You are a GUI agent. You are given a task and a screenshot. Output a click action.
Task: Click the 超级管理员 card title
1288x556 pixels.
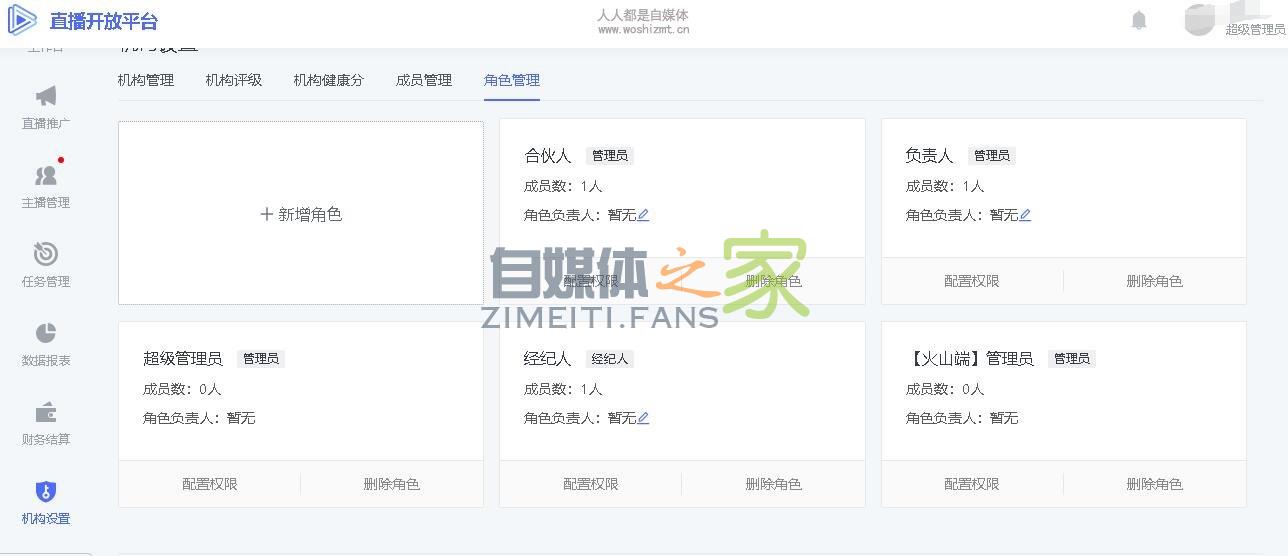point(183,359)
